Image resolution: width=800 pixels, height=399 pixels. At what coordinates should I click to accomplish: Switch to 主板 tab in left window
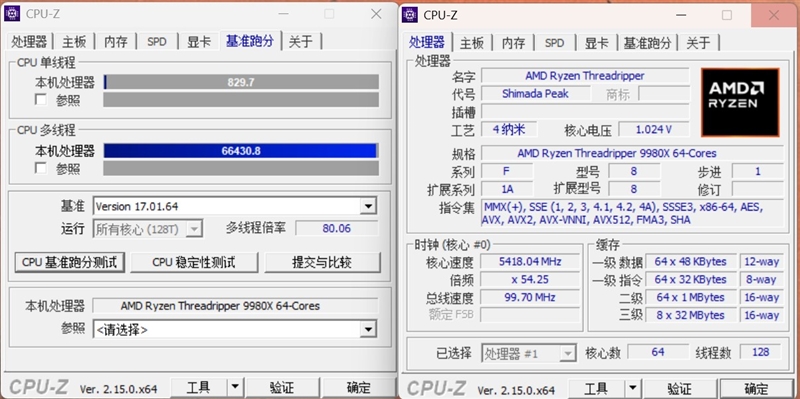click(74, 42)
